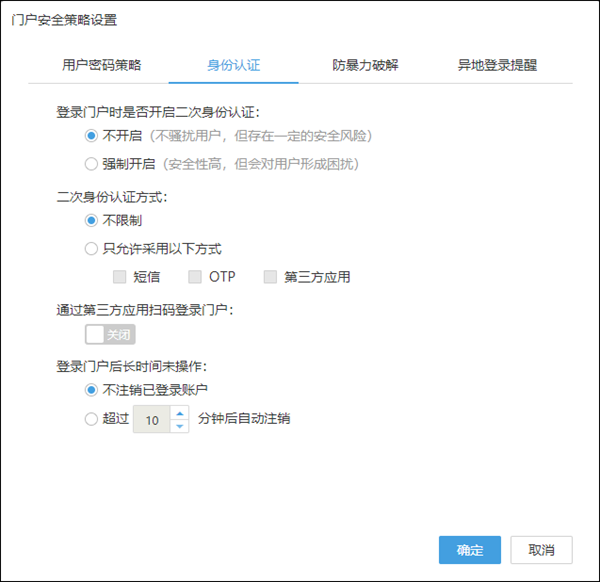Decrease minutes with the down arrow
Viewport: 600px width, 582px height.
(179, 427)
